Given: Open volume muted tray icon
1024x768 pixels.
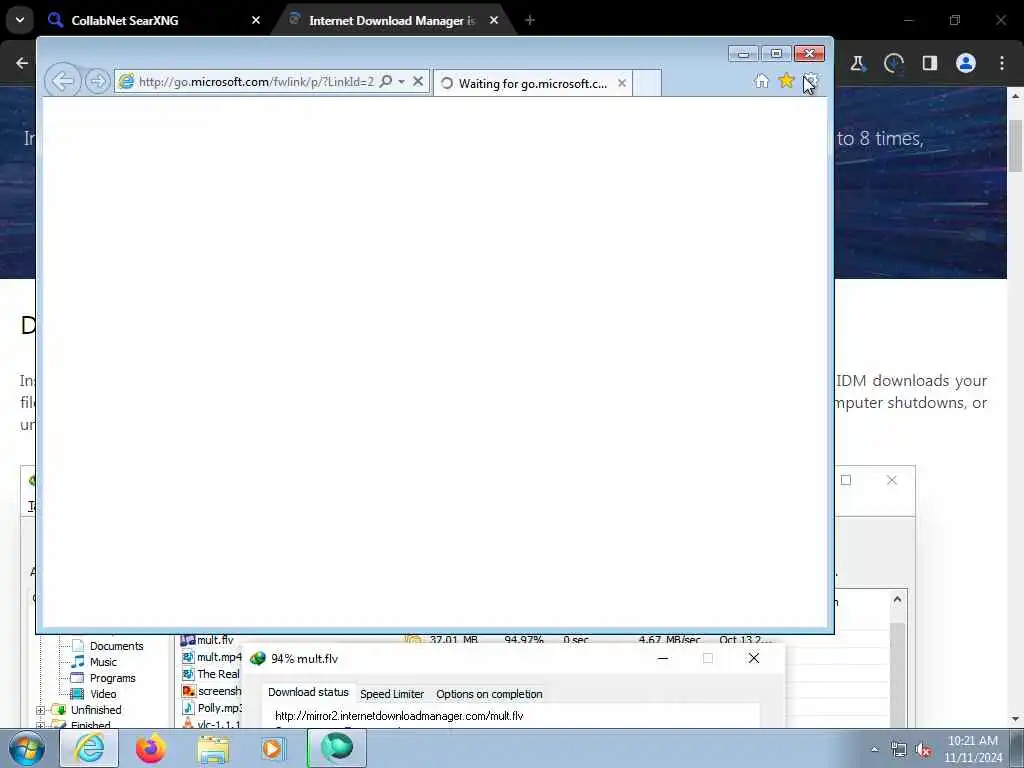Looking at the screenshot, I should pos(923,750).
